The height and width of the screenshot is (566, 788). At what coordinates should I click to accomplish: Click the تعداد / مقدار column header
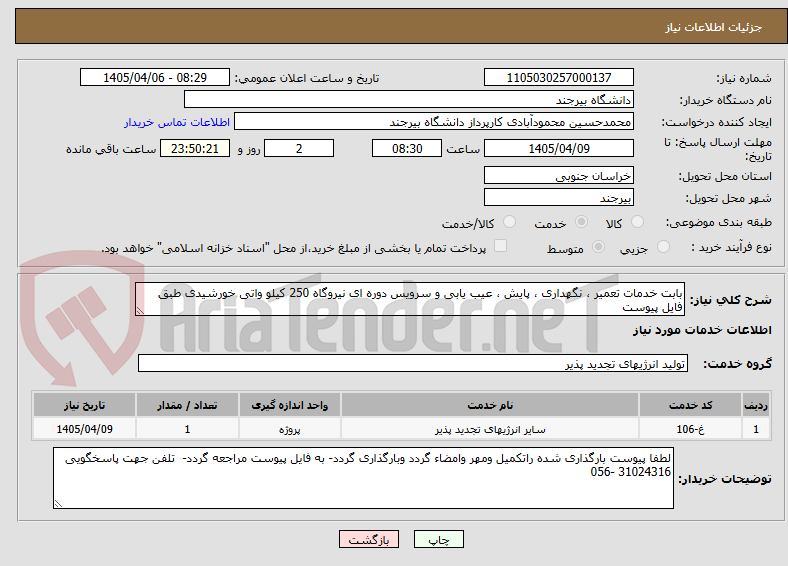187,405
